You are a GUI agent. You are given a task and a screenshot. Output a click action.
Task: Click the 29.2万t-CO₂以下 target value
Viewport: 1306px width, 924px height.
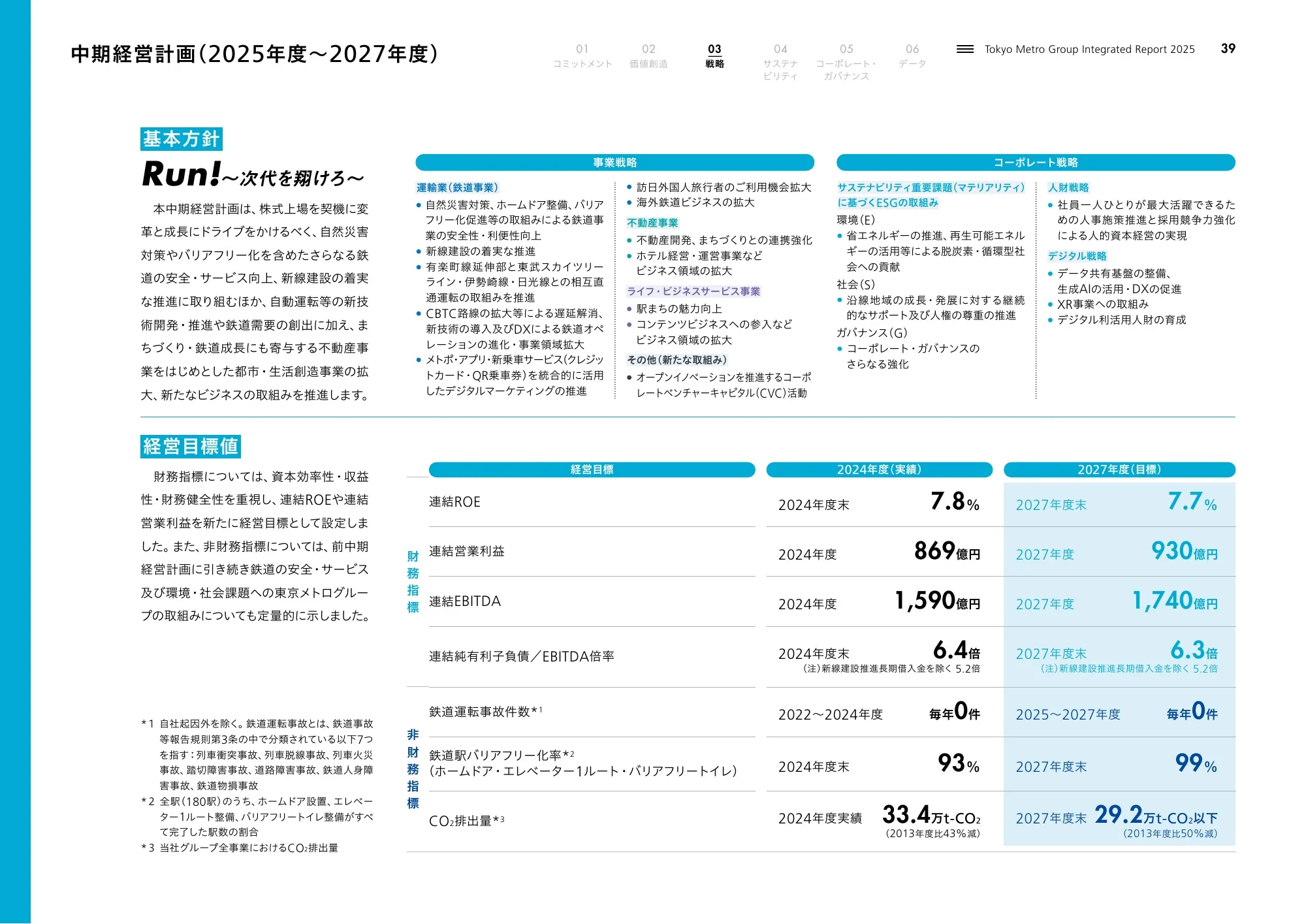pos(1156,815)
